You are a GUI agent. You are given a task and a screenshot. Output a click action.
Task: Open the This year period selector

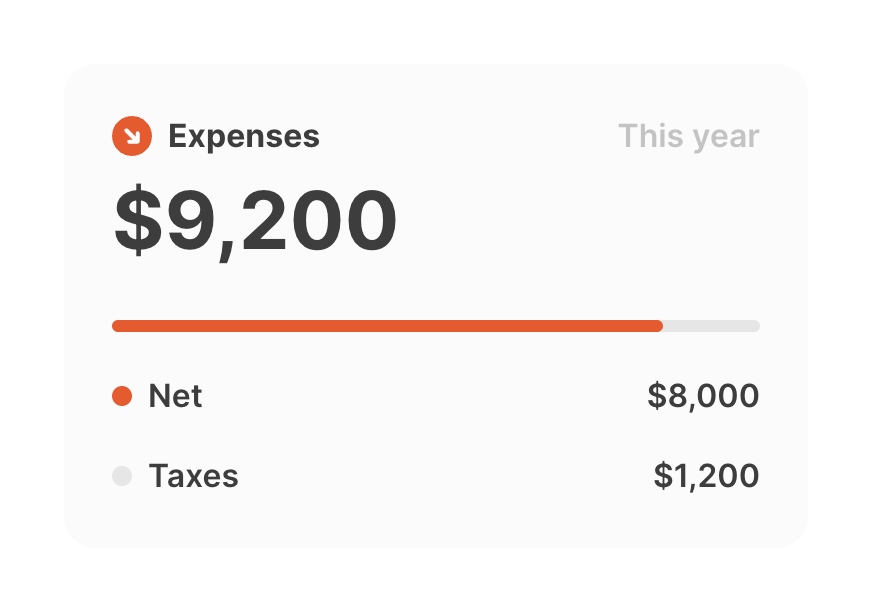pos(688,136)
